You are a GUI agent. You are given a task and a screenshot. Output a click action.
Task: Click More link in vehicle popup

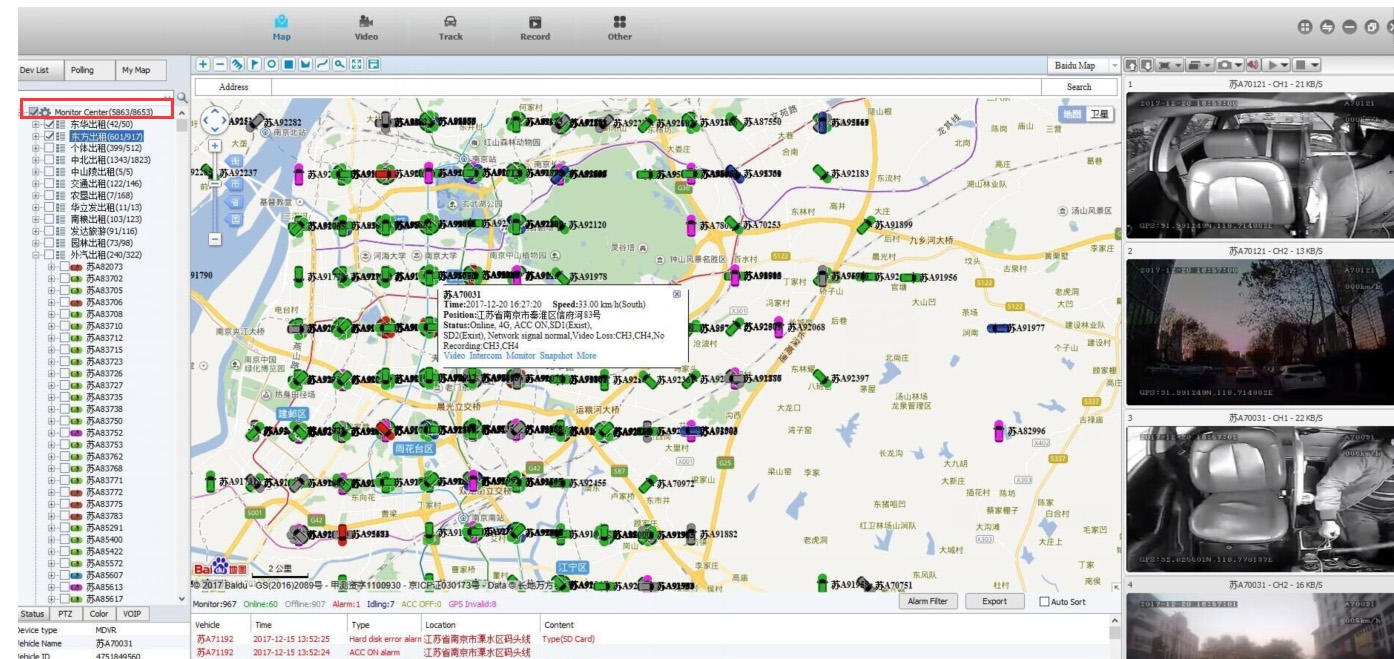(586, 355)
